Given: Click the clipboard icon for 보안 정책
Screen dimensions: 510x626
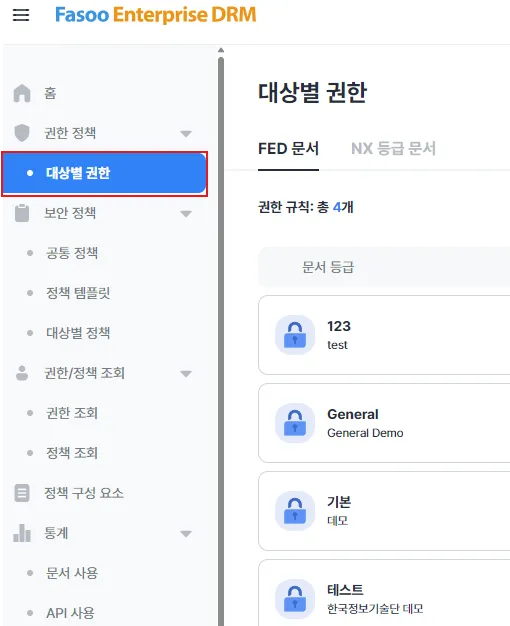Looking at the screenshot, I should 22,213.
